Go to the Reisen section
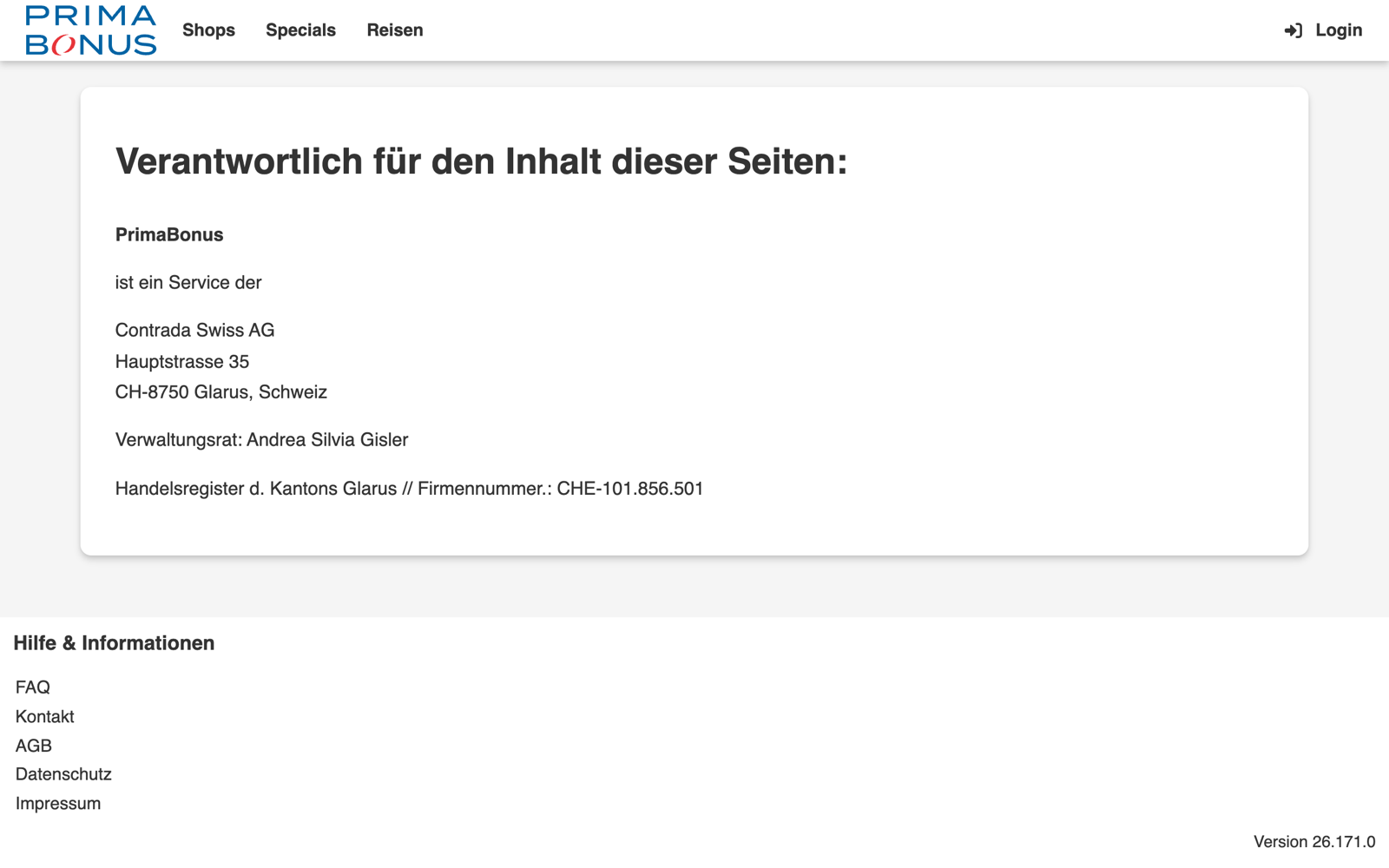Screen dimensions: 1389x868 coord(395,30)
